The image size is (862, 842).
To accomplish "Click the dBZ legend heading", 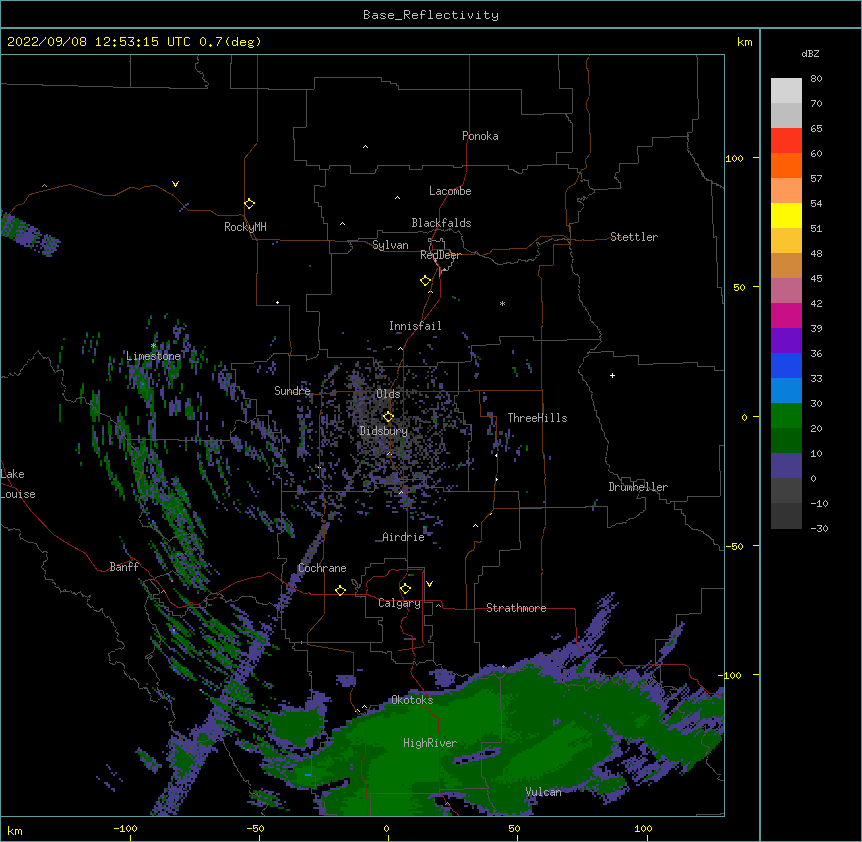I will pos(810,53).
